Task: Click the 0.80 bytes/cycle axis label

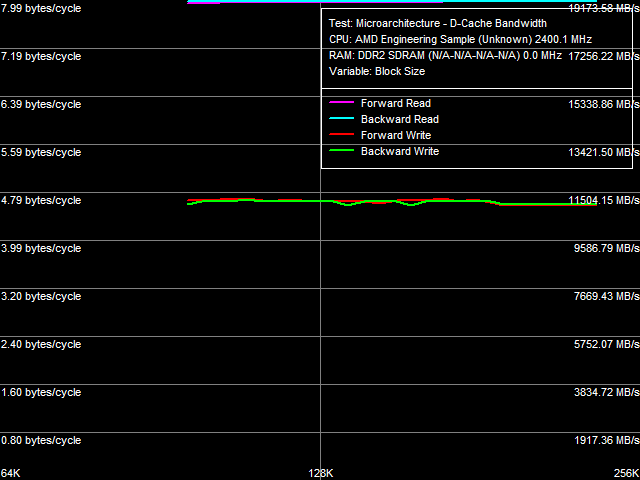Action: tap(42, 440)
